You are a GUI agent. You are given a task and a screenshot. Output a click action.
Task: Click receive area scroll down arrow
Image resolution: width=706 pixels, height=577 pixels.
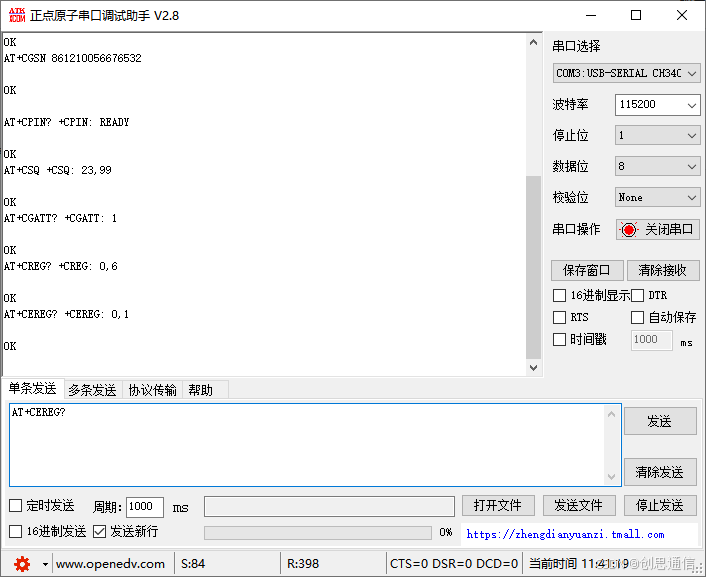point(534,368)
